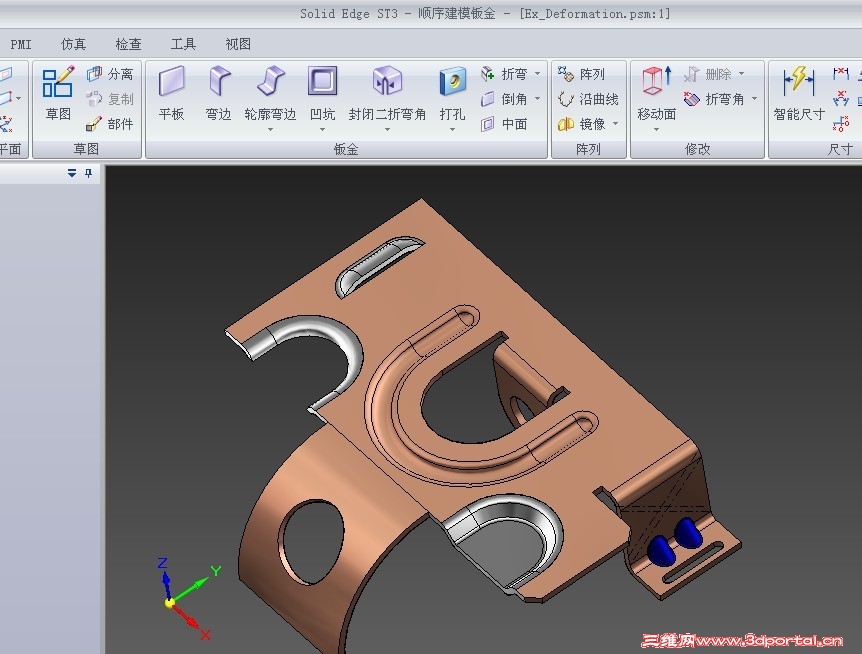Click the 删除 delete command
This screenshot has height=654, width=862.
(708, 74)
